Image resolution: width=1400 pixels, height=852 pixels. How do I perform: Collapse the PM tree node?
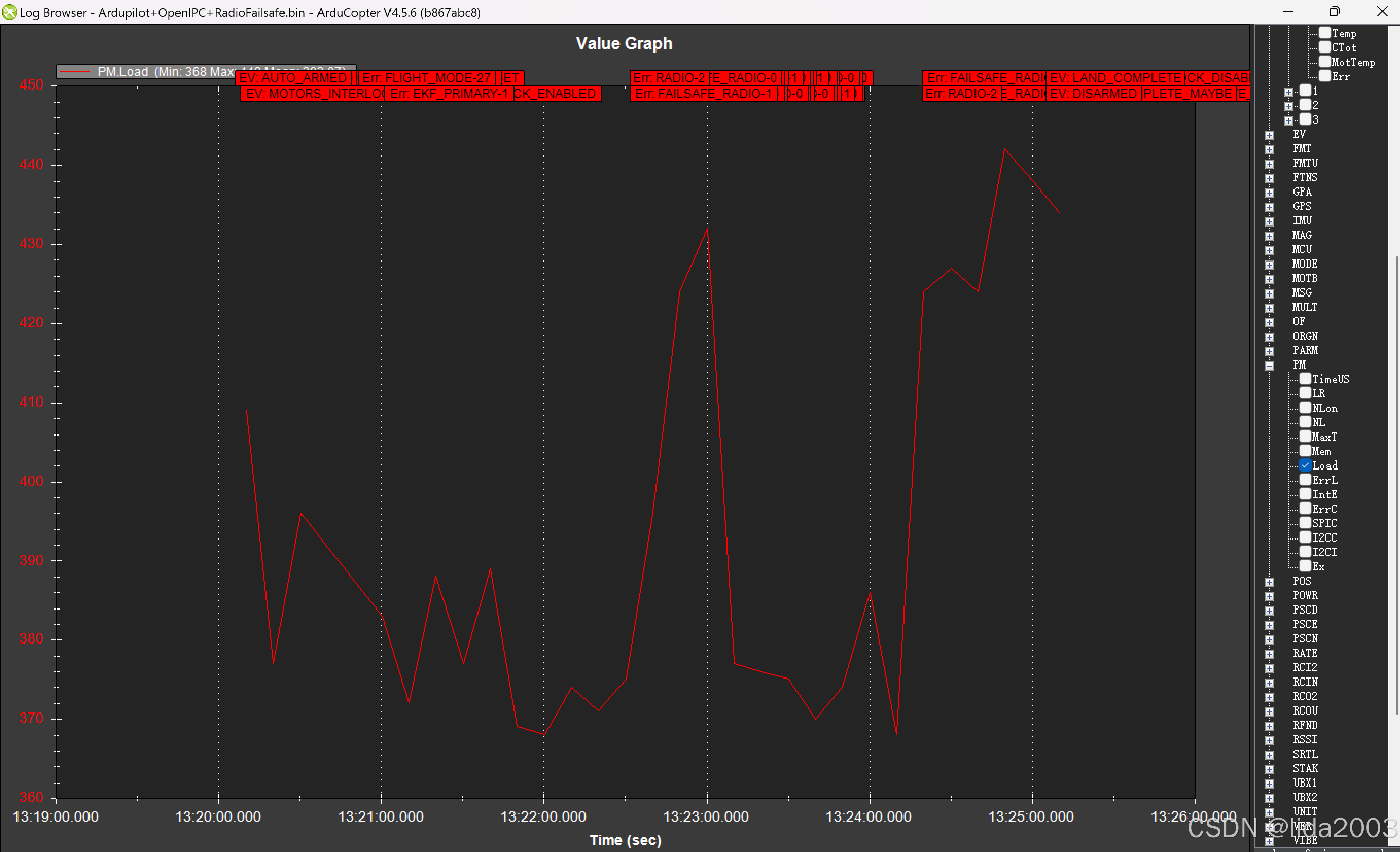(x=1269, y=366)
